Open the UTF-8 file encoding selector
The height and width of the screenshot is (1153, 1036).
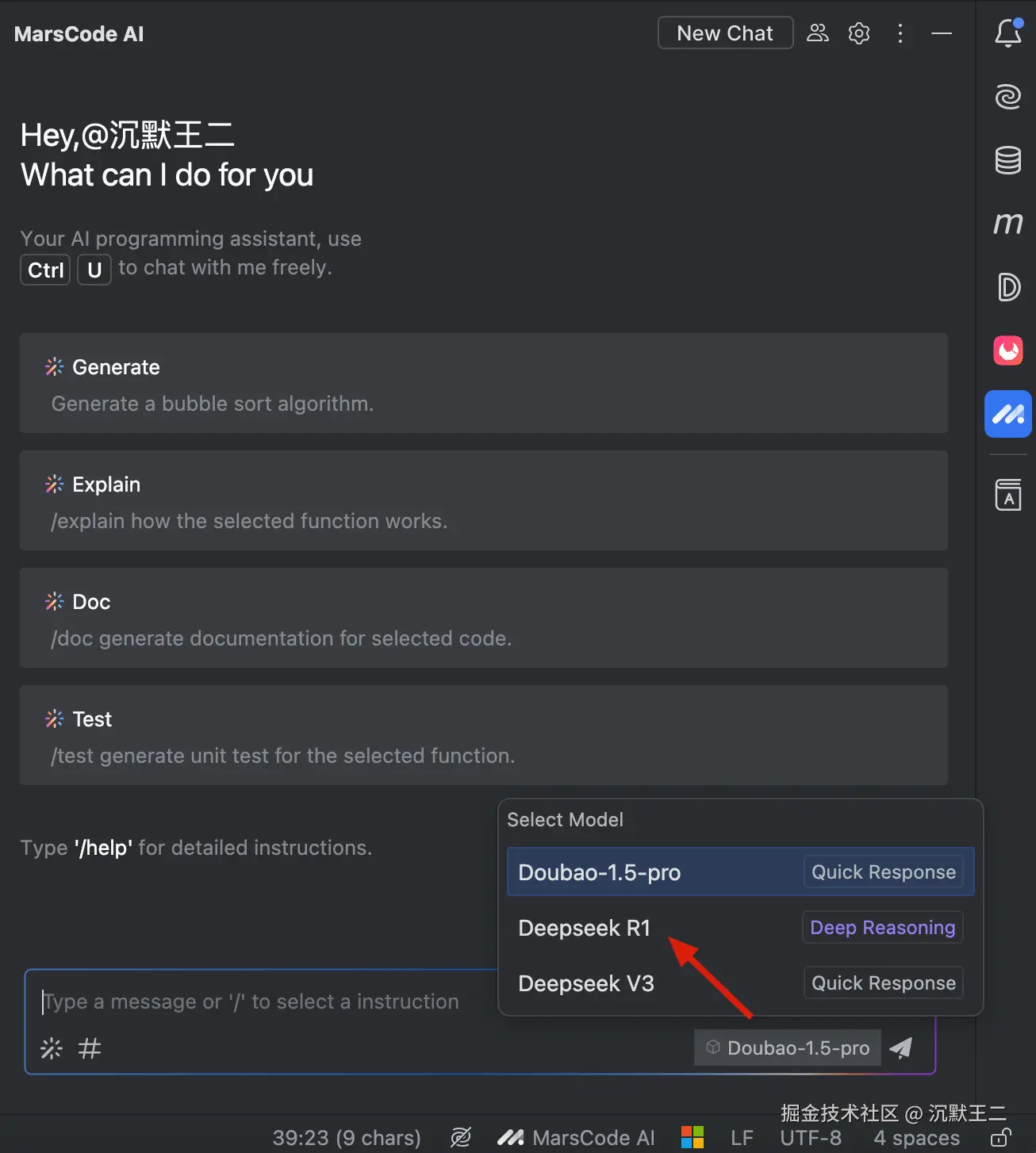[811, 1138]
